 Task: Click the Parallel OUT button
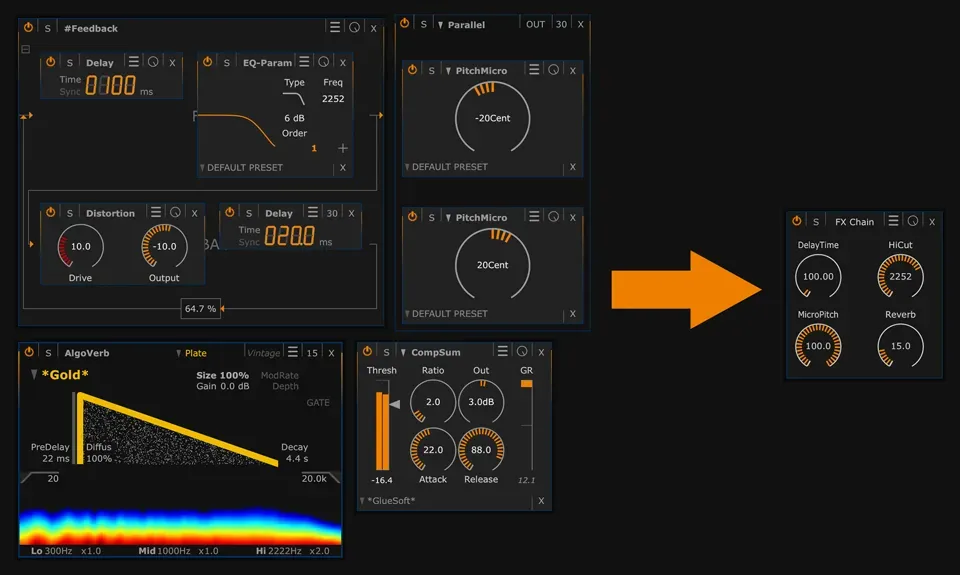click(535, 24)
